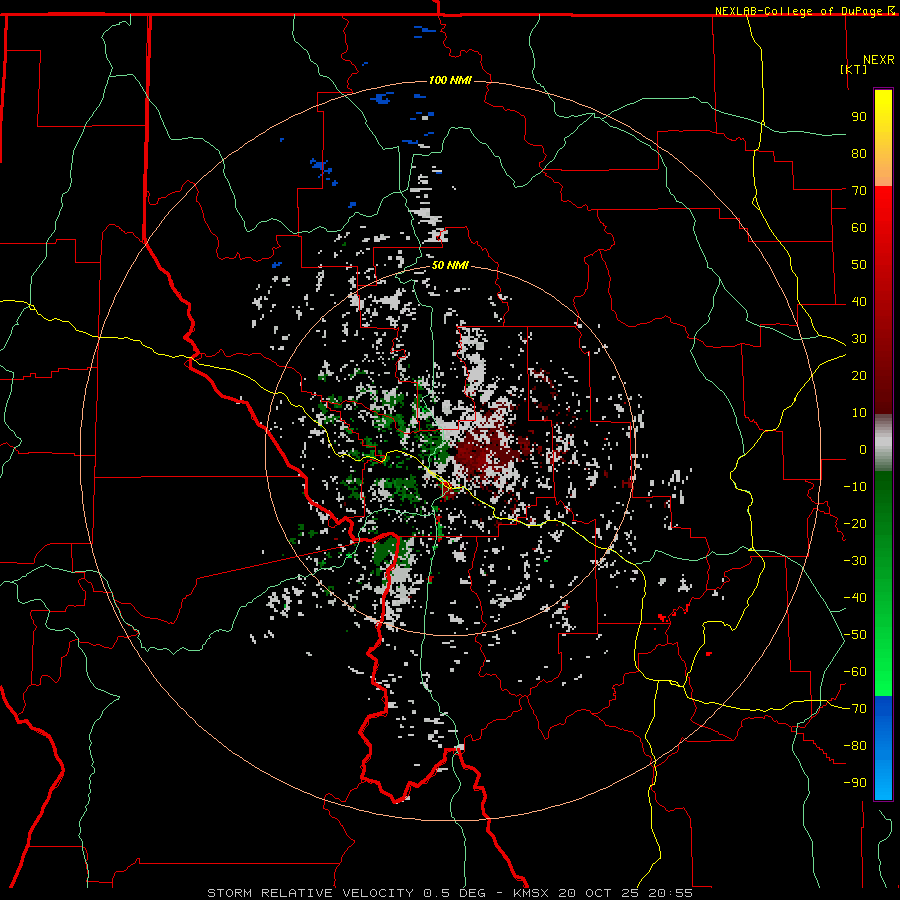Click the 60 value on velocity scale

(x=859, y=228)
